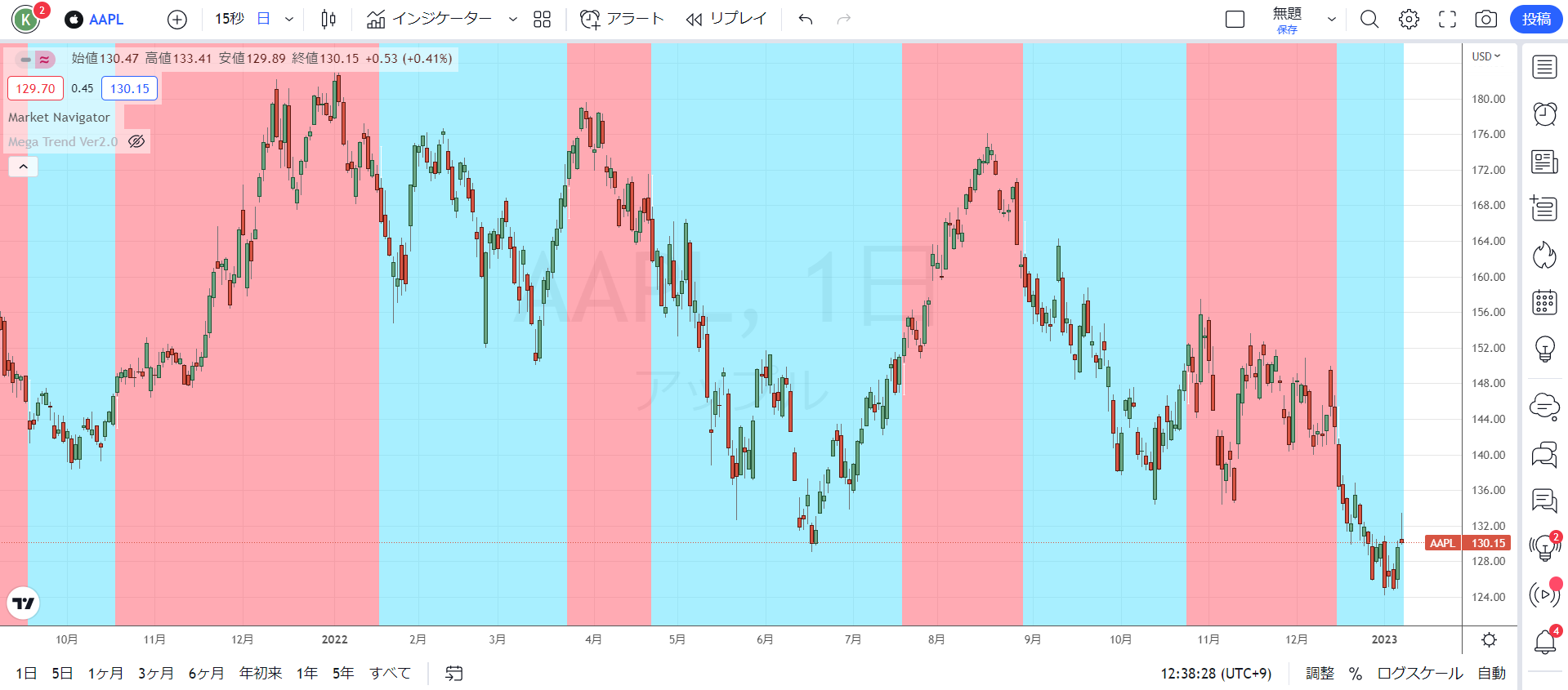Open the alerts clock panel icon

pos(1544,114)
